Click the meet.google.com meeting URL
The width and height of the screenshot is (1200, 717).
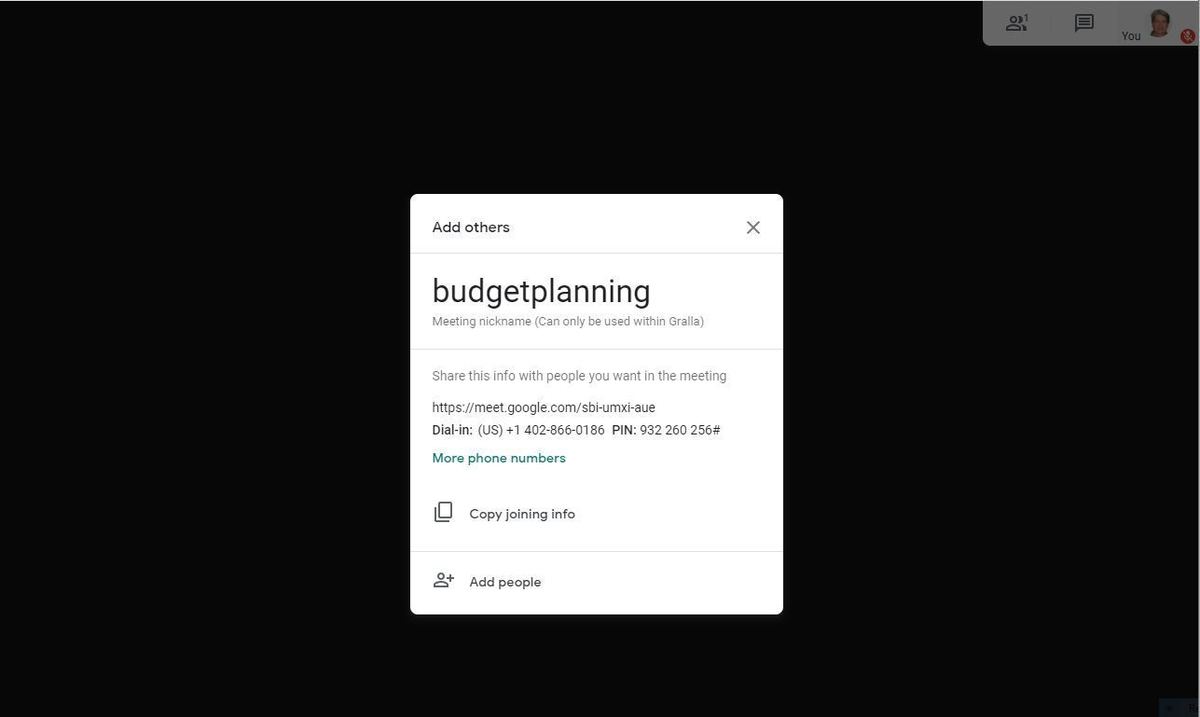pos(544,407)
